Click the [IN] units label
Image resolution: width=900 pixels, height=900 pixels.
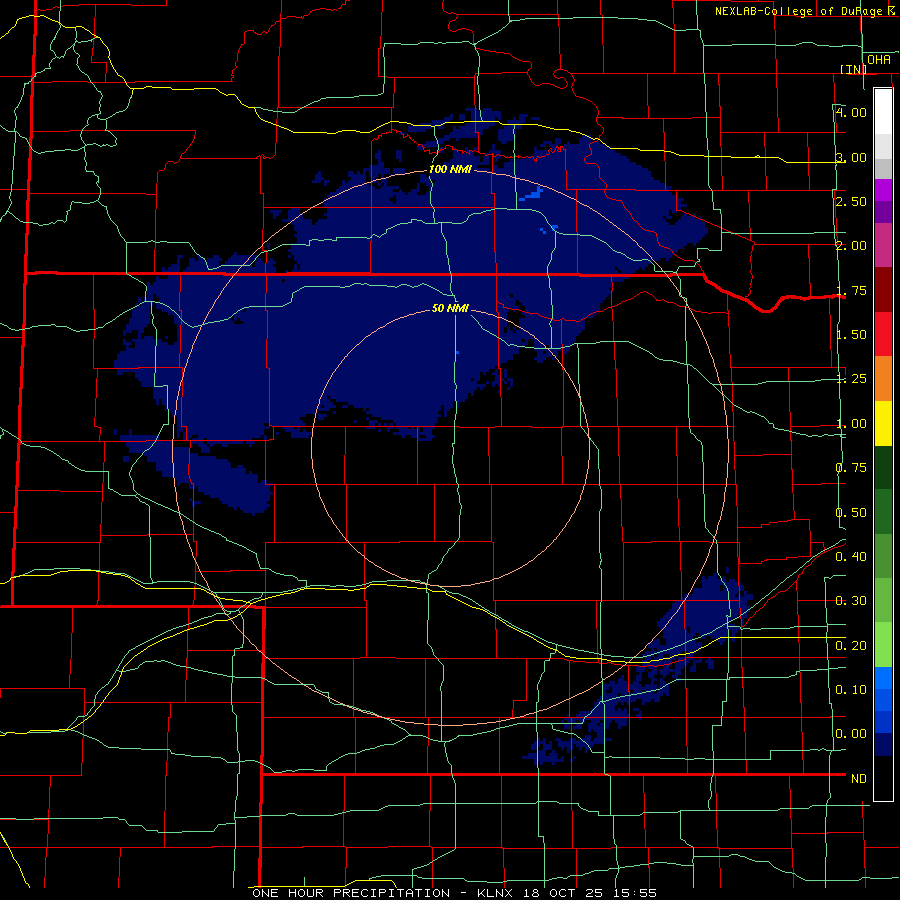[x=854, y=69]
